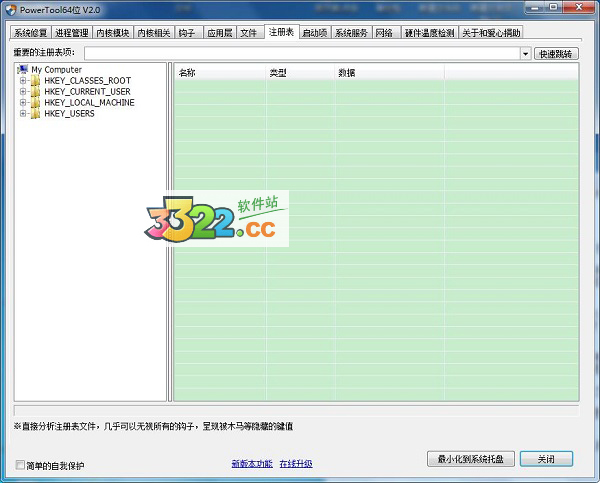The image size is (600, 483).
Task: Sort by the 数据 column header
Action: [390, 73]
